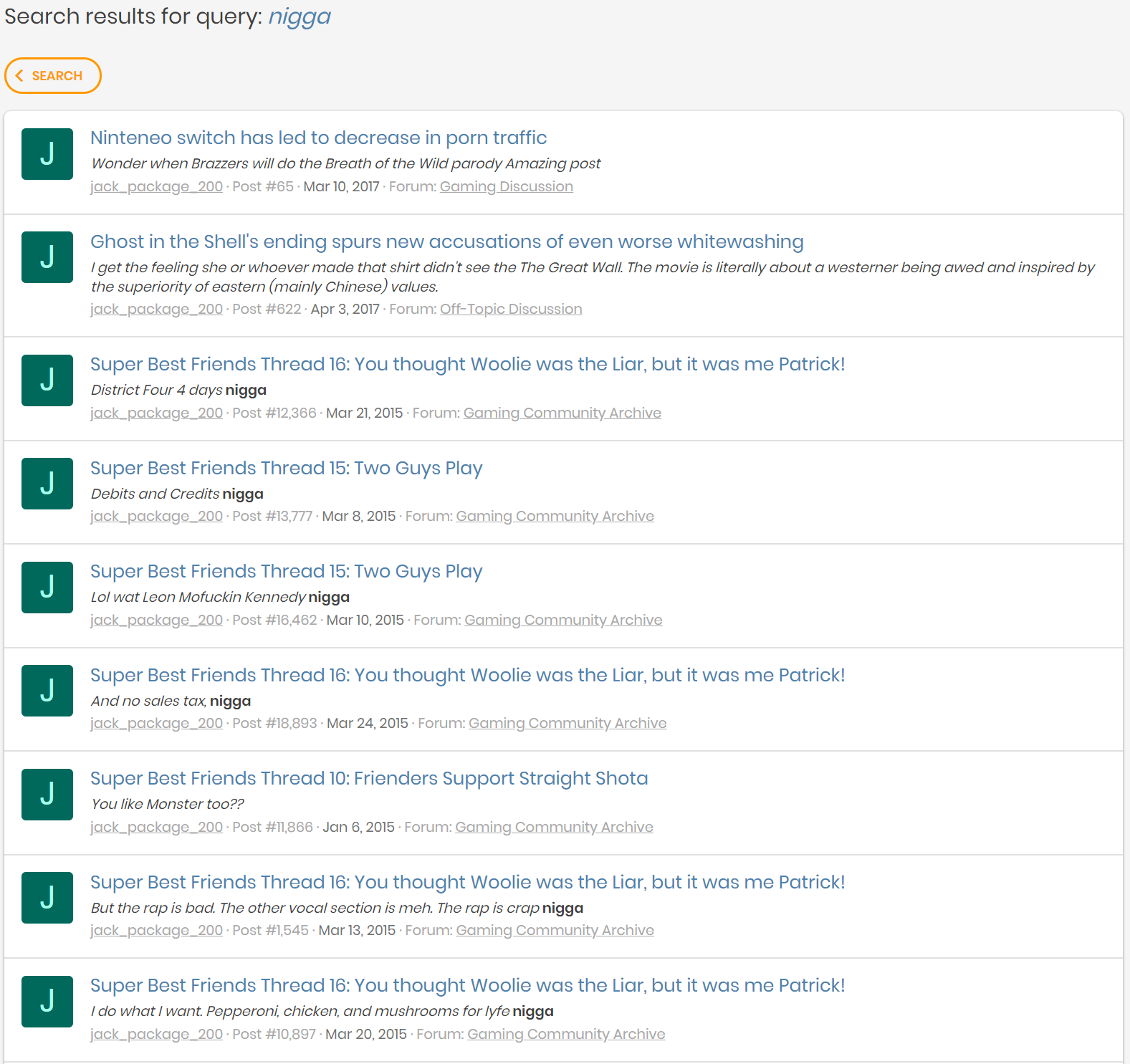Open 'Ninteneo switch has led to decrease' thread
Image resolution: width=1130 pixels, height=1064 pixels.
[x=318, y=138]
